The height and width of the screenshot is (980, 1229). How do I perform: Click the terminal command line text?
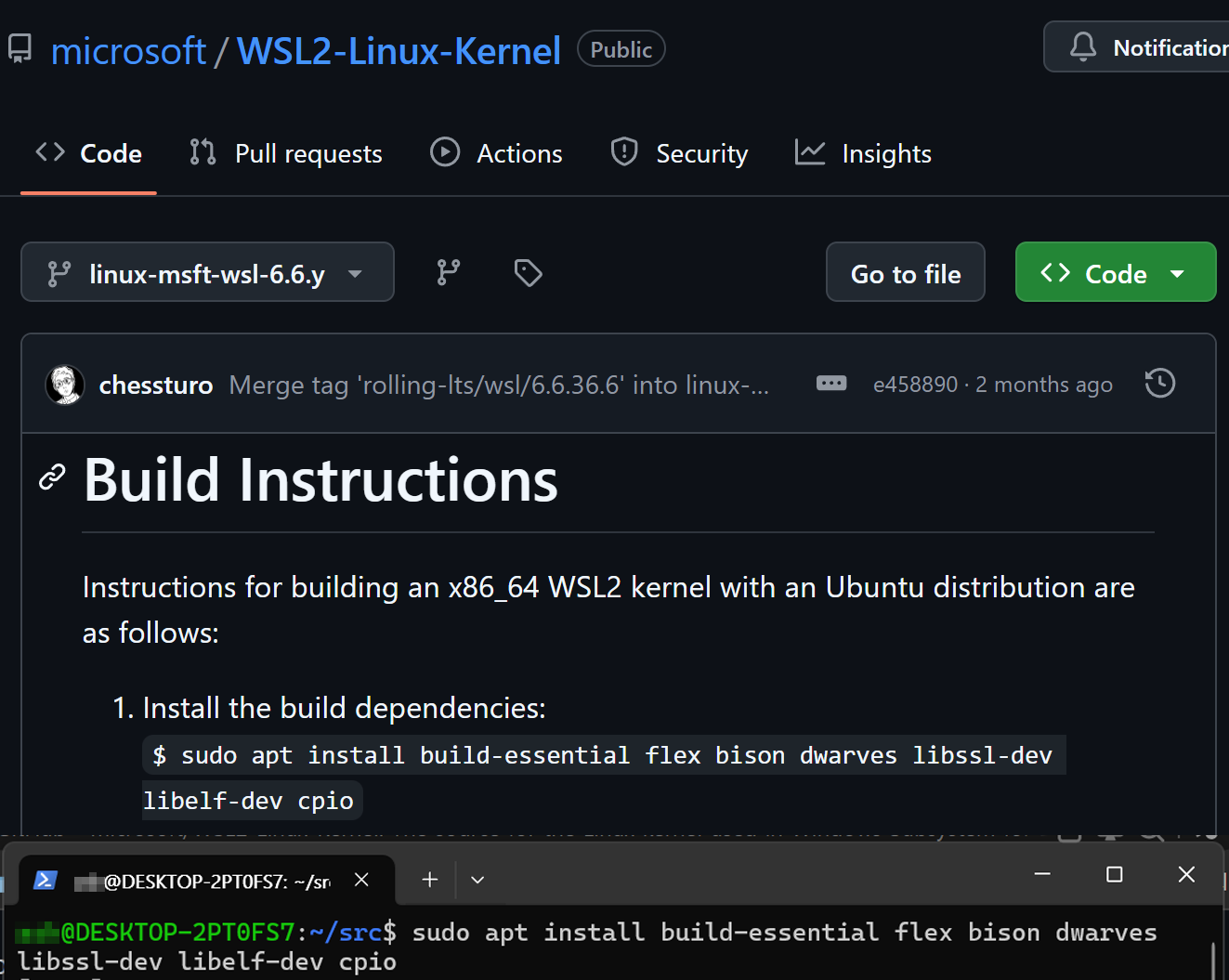588,947
